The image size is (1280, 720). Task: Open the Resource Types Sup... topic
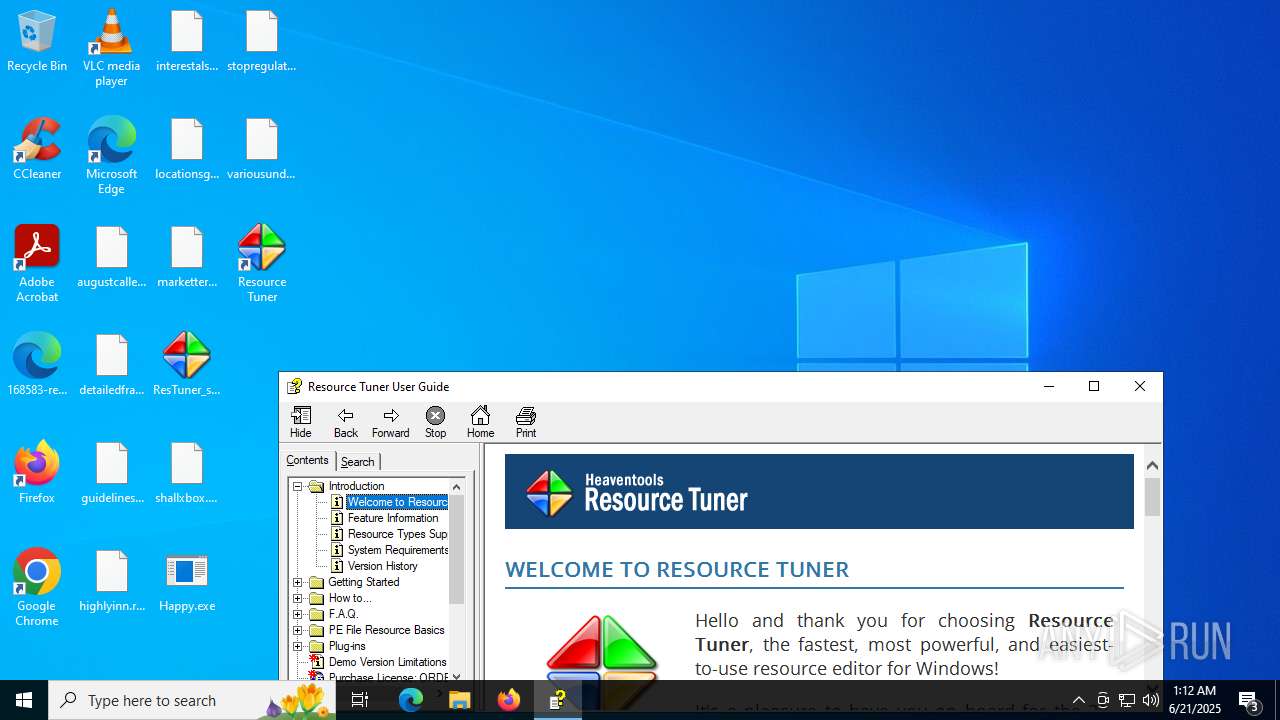coord(397,534)
